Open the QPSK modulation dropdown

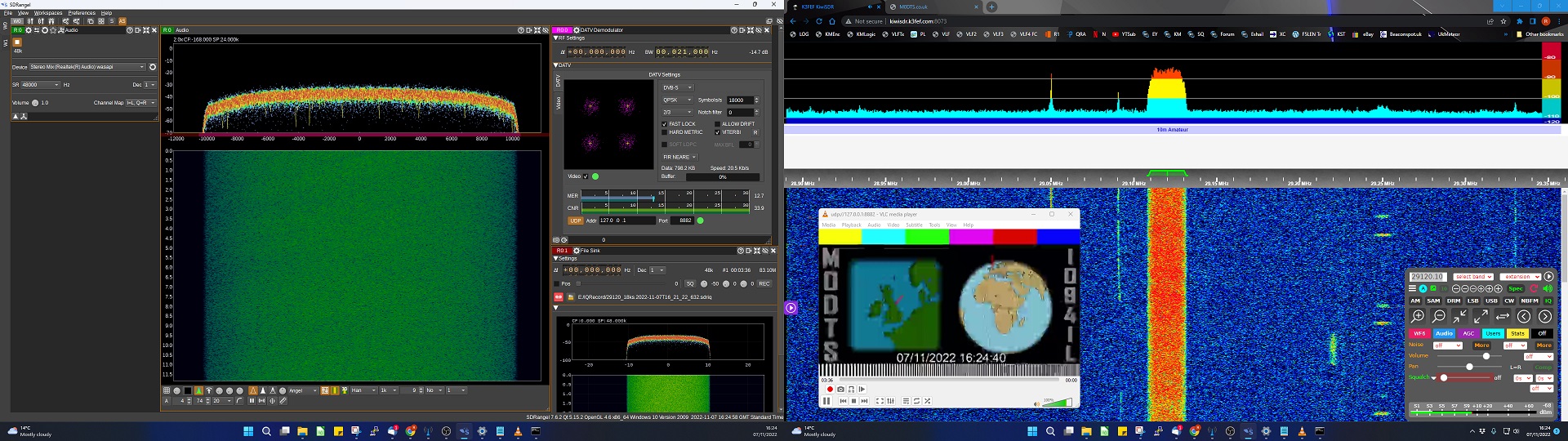(678, 100)
